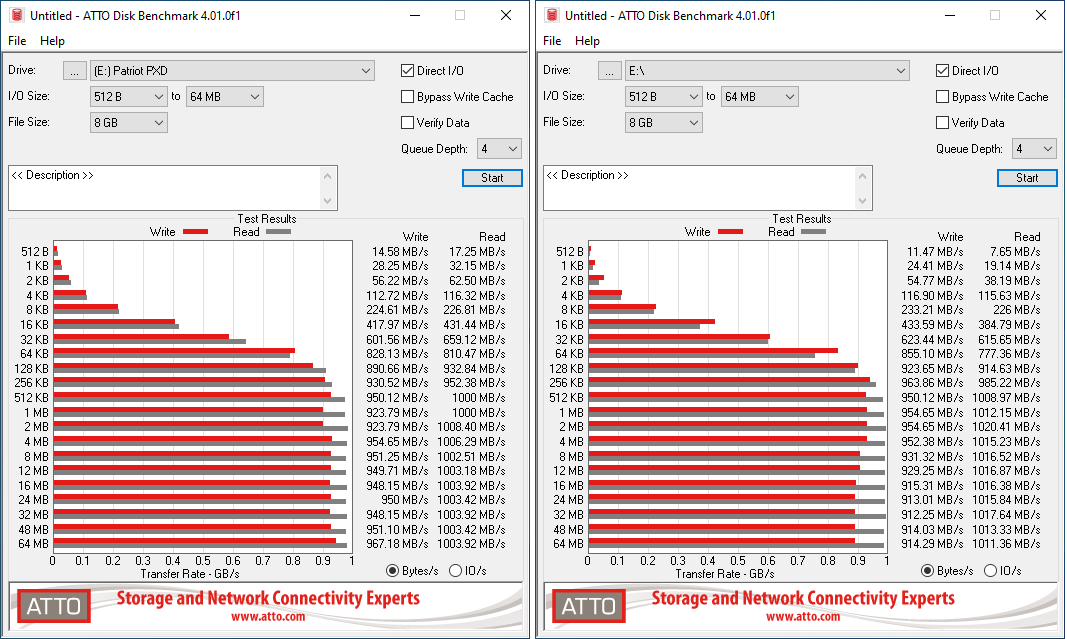Click browse drive button beside Patriot PXD
Image resolution: width=1067 pixels, height=639 pixels.
(x=75, y=71)
